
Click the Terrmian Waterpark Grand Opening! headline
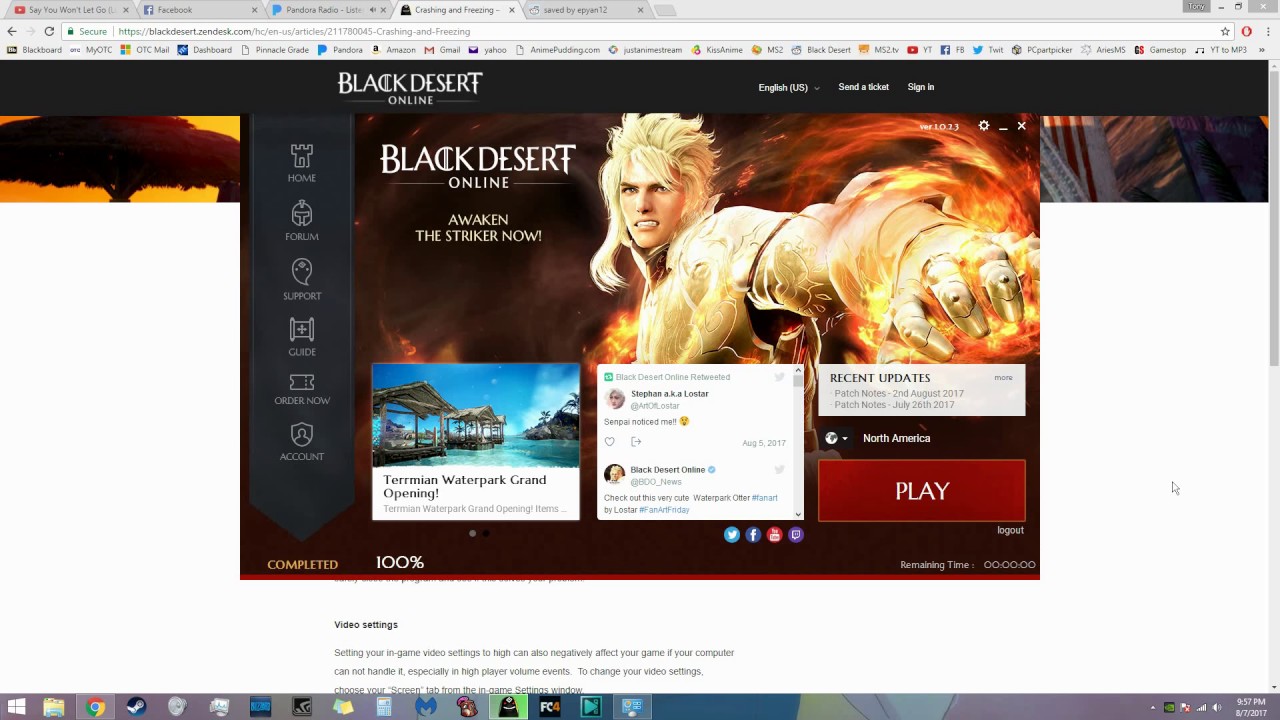tap(465, 486)
